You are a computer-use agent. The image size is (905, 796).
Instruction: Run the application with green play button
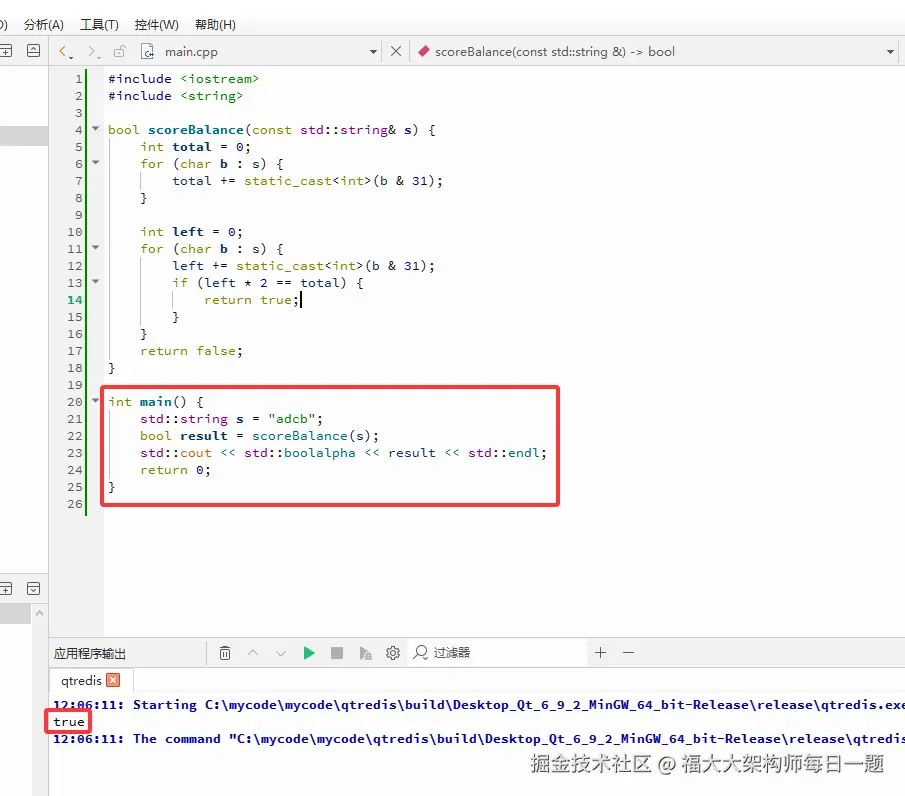[309, 653]
